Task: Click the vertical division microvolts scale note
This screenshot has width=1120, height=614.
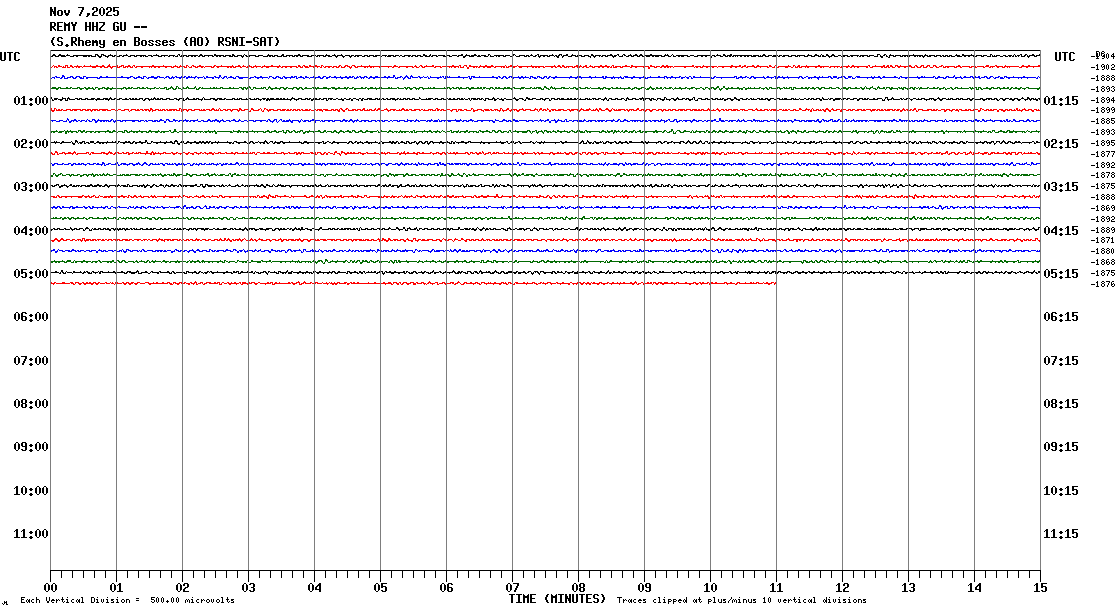Action: [x=127, y=600]
